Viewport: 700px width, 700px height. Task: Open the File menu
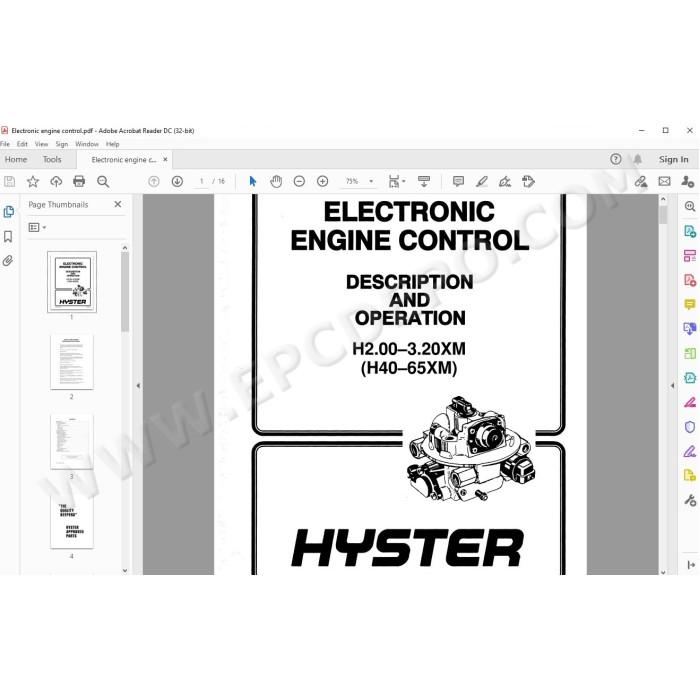pyautogui.click(x=5, y=144)
